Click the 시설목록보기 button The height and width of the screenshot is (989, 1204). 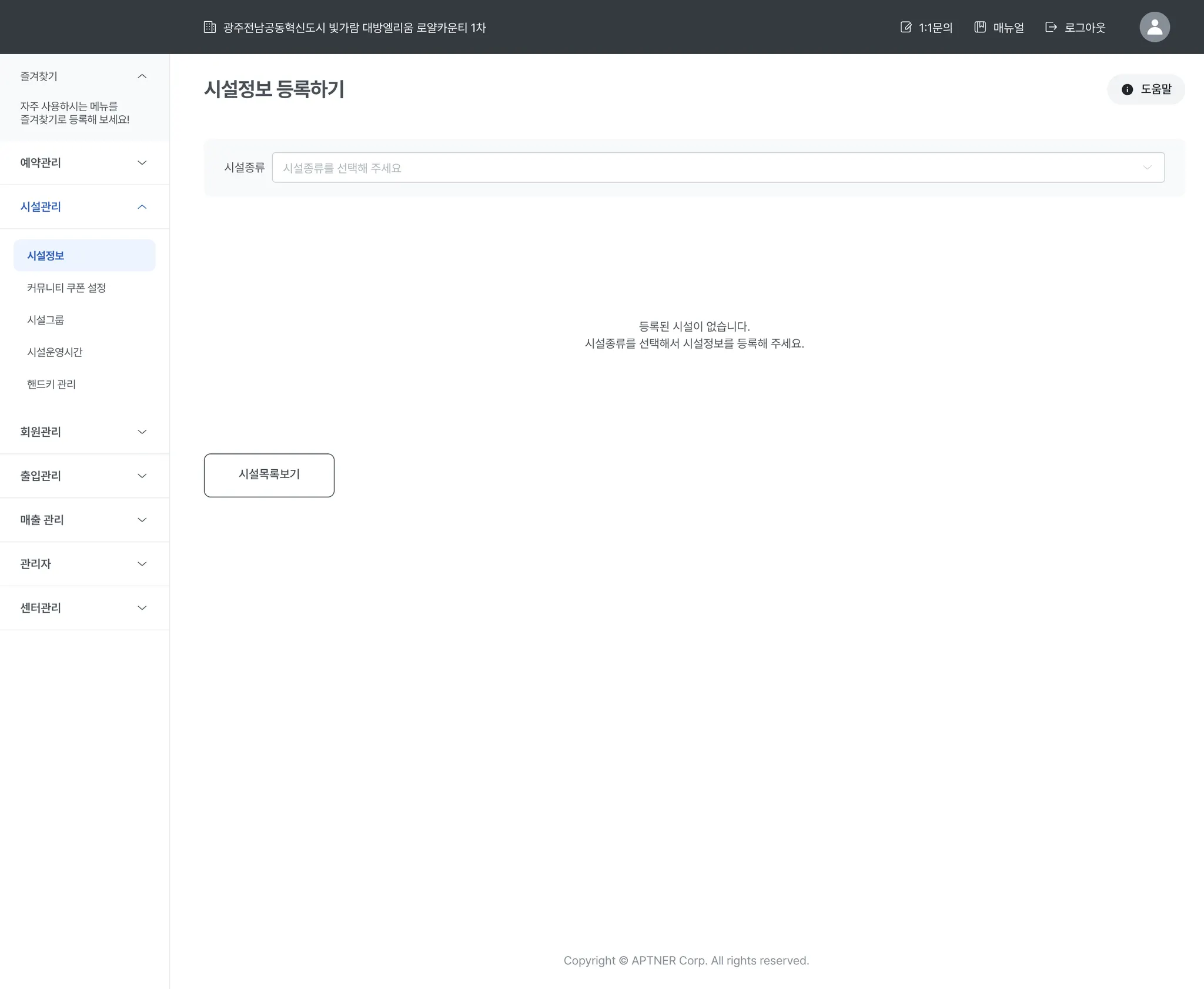click(269, 475)
